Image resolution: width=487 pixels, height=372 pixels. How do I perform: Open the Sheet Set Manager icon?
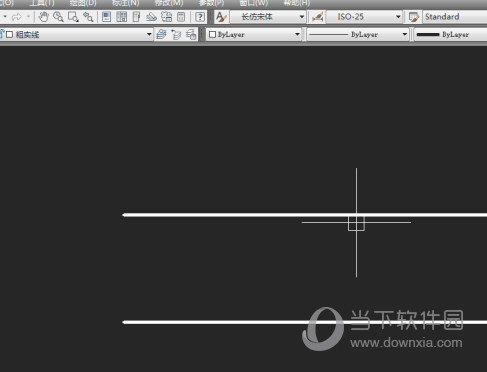(151, 17)
